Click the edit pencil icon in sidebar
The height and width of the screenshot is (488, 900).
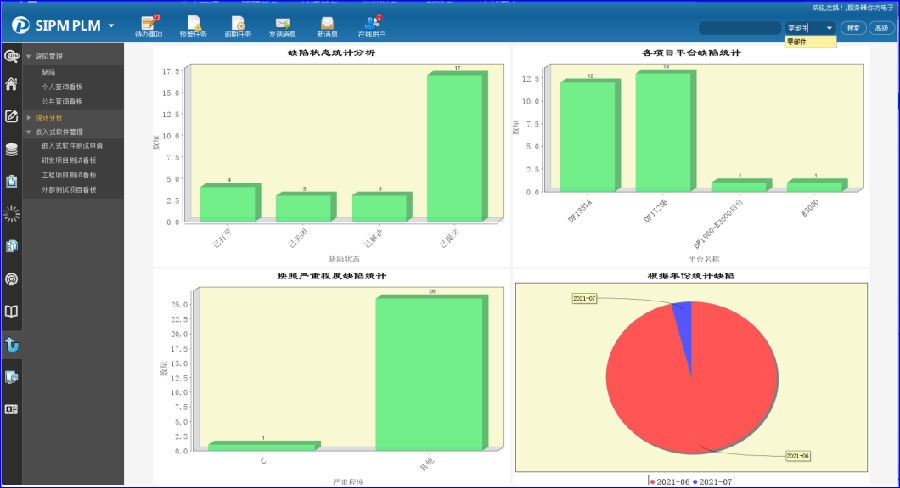coord(12,116)
